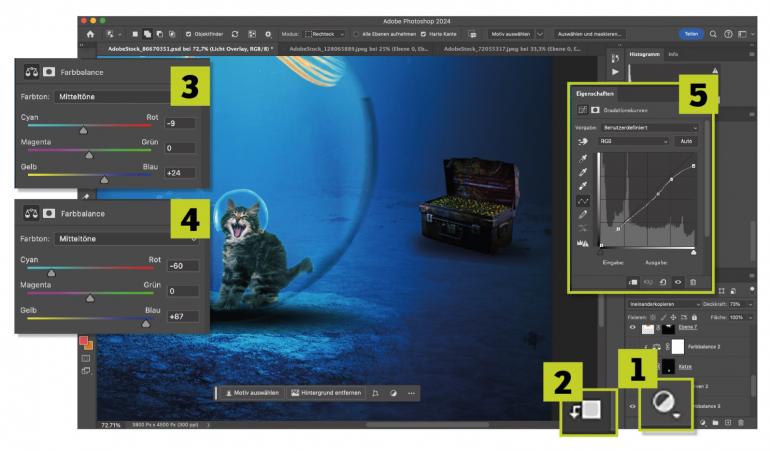
Task: Toggle the Alle Ebenen aufnehmen checkbox
Action: point(356,34)
